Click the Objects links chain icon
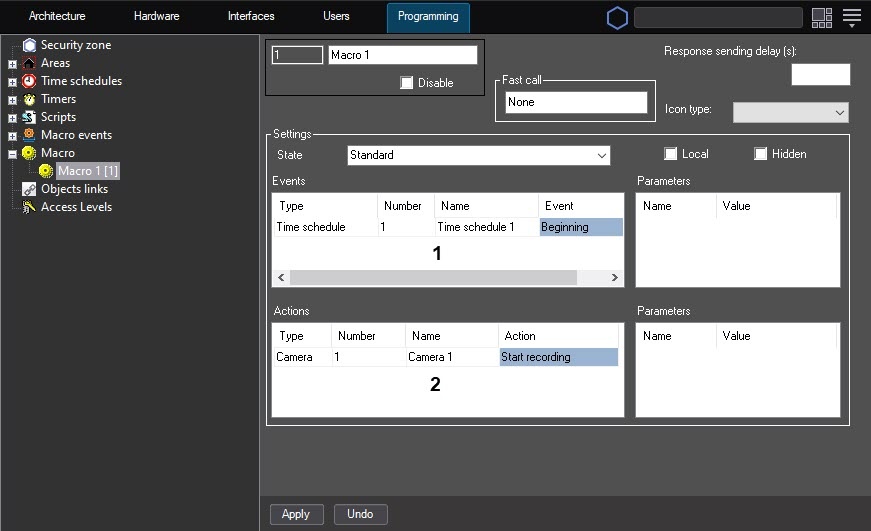This screenshot has width=871, height=531. [29, 189]
